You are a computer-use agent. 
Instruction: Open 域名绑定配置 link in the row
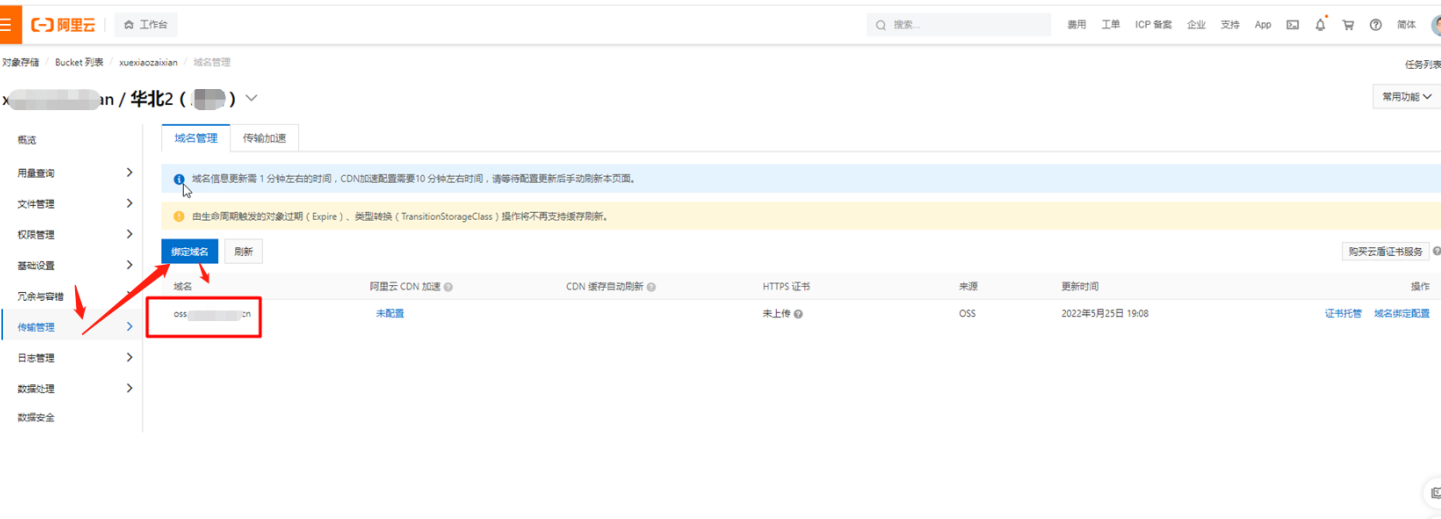[1401, 314]
